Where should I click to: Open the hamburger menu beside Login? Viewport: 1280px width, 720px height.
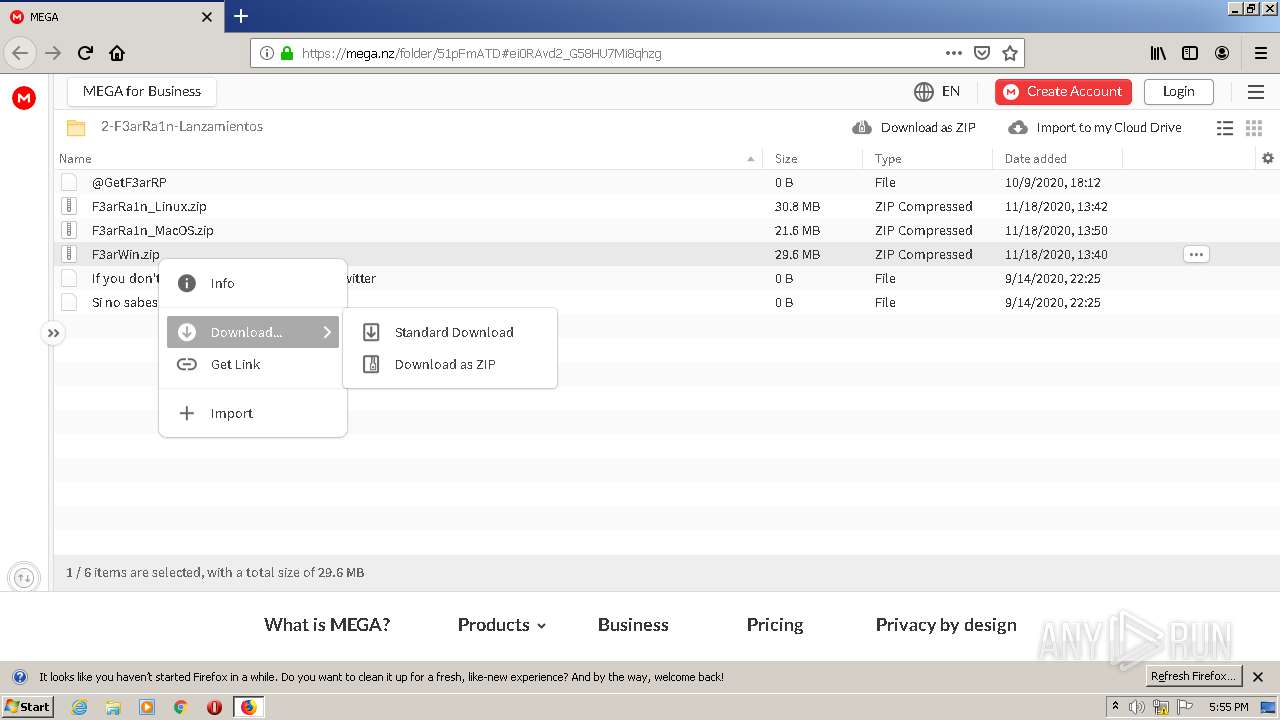[1256, 92]
